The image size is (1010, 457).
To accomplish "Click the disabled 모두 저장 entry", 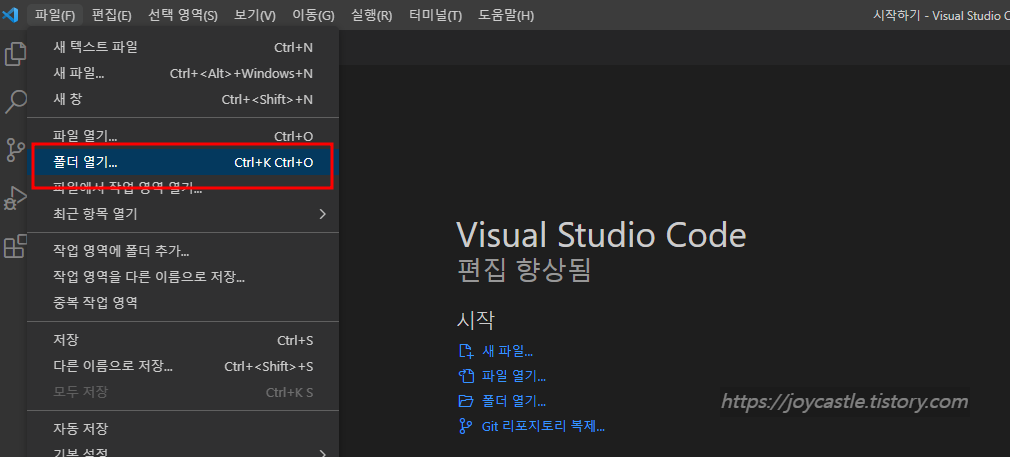I will tap(183, 392).
